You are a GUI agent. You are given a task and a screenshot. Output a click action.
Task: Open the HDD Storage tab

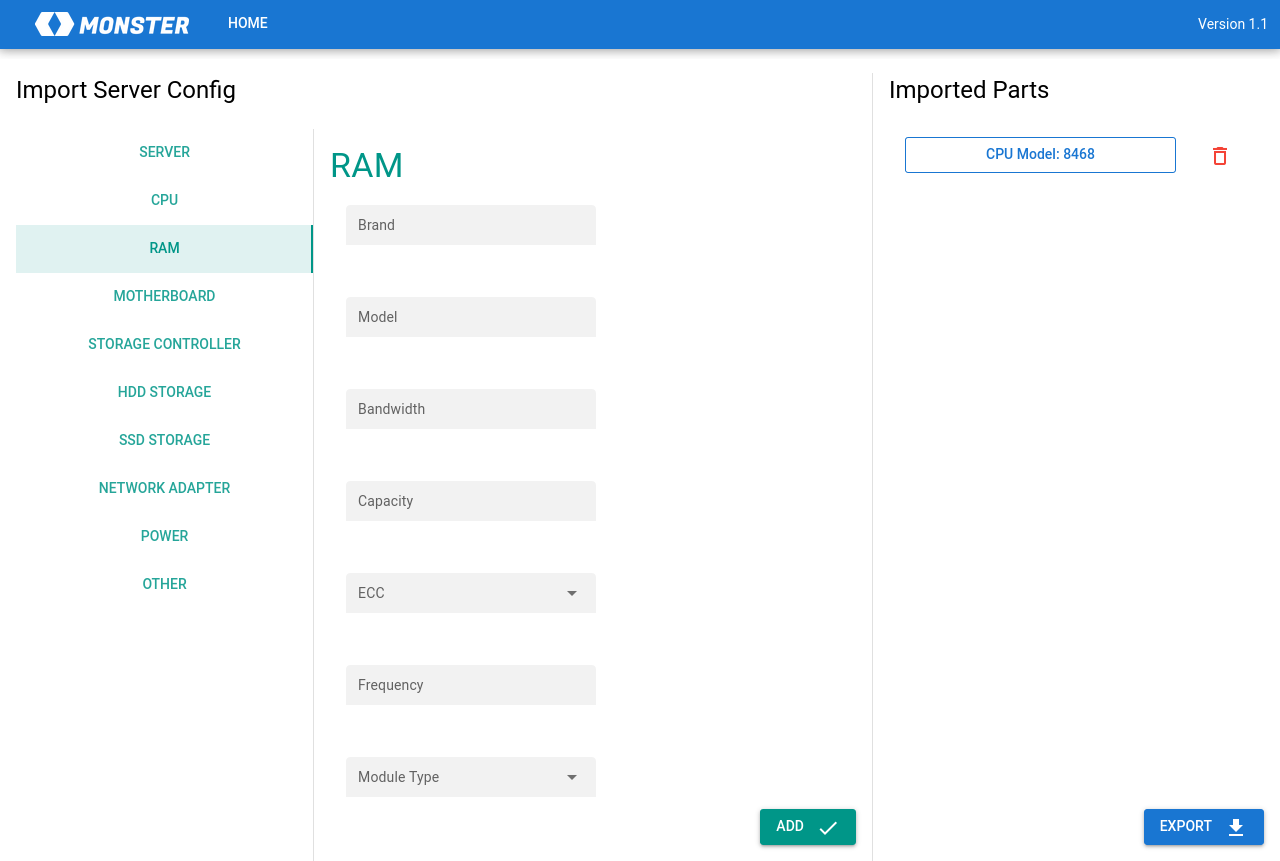(164, 392)
